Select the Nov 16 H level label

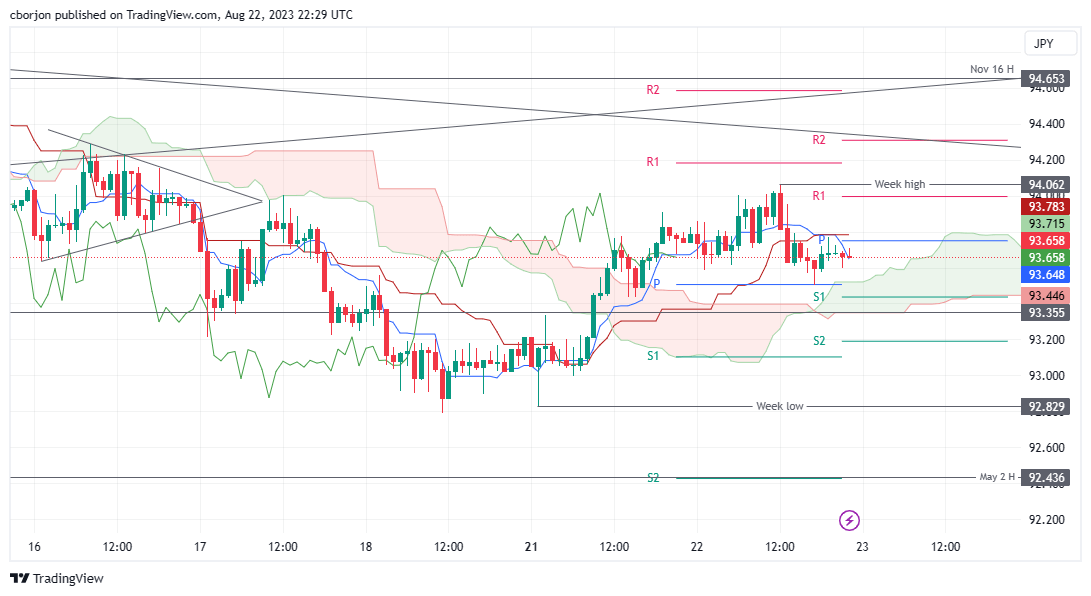[992, 69]
